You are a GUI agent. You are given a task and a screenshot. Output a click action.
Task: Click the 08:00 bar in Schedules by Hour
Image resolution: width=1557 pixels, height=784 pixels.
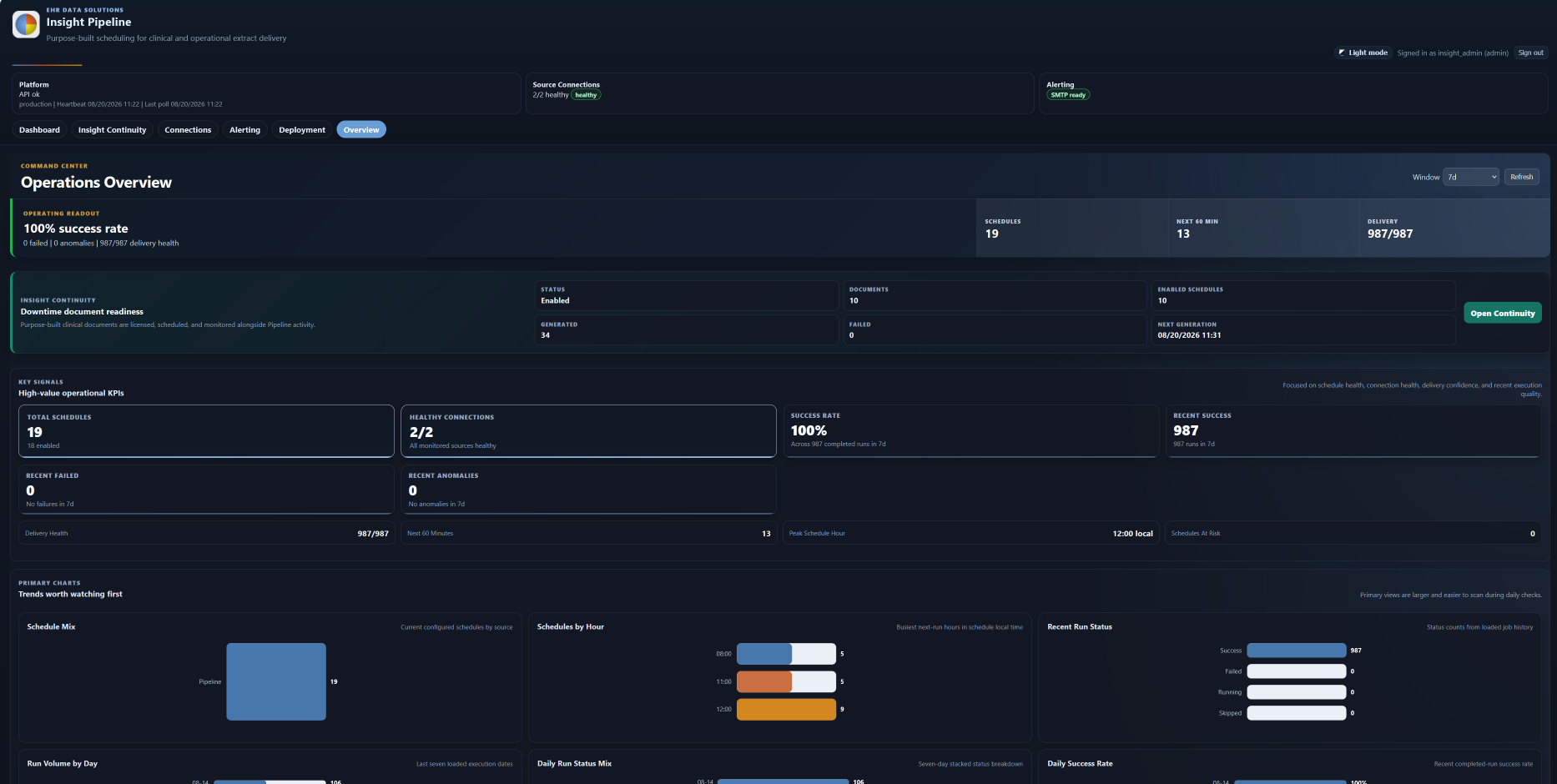point(786,654)
